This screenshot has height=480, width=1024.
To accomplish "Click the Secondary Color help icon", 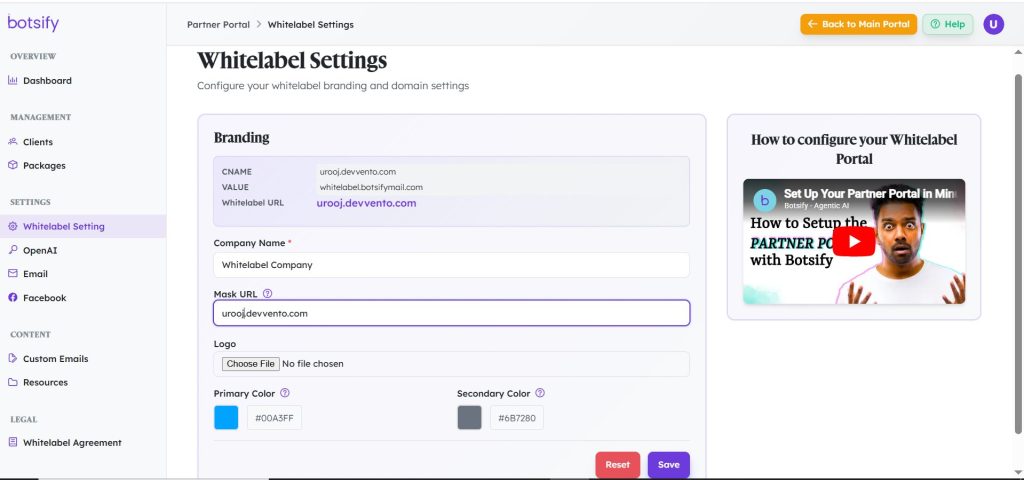I will pyautogui.click(x=540, y=393).
